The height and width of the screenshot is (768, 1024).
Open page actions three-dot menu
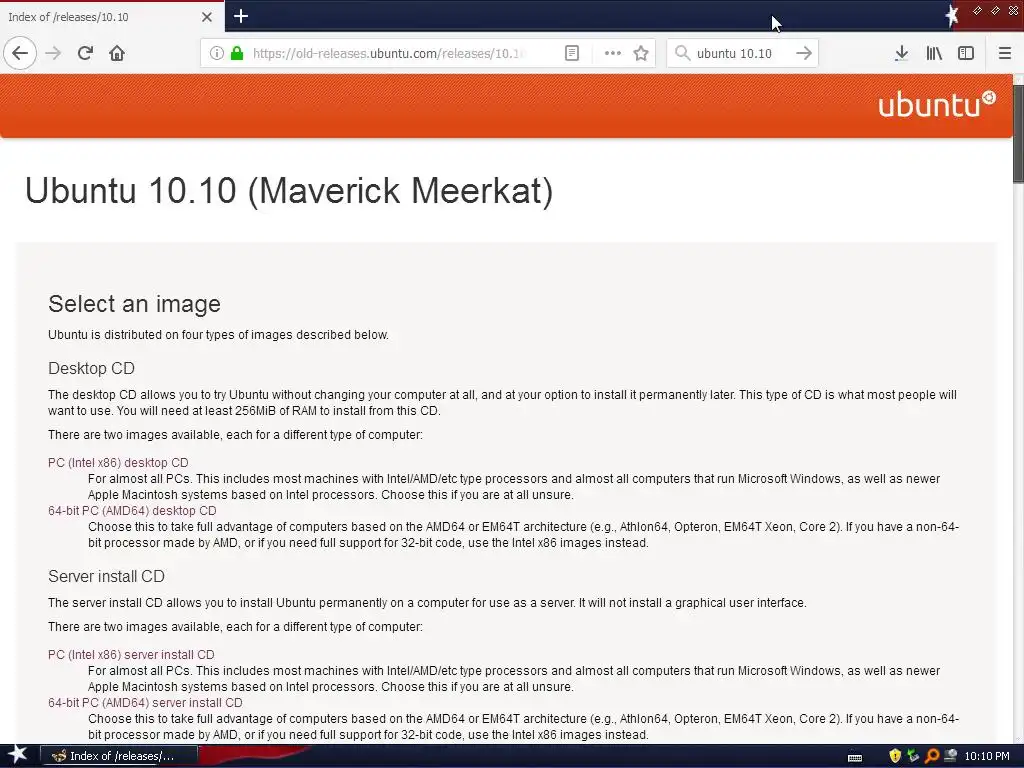613,53
